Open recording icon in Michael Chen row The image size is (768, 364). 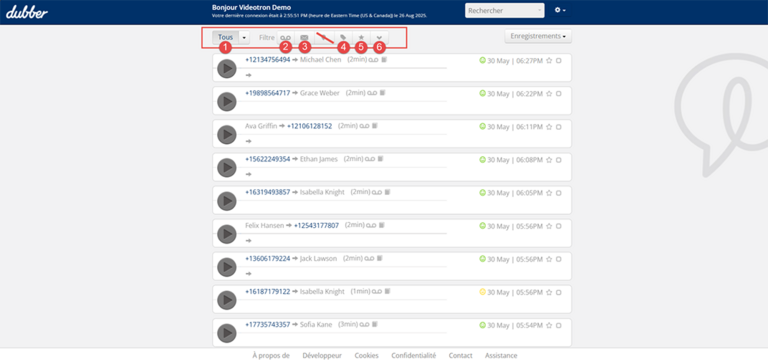(x=375, y=60)
